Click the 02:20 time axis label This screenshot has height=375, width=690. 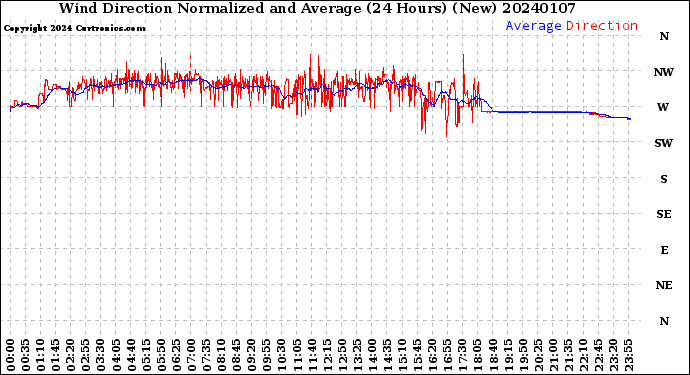pyautogui.click(x=71, y=355)
